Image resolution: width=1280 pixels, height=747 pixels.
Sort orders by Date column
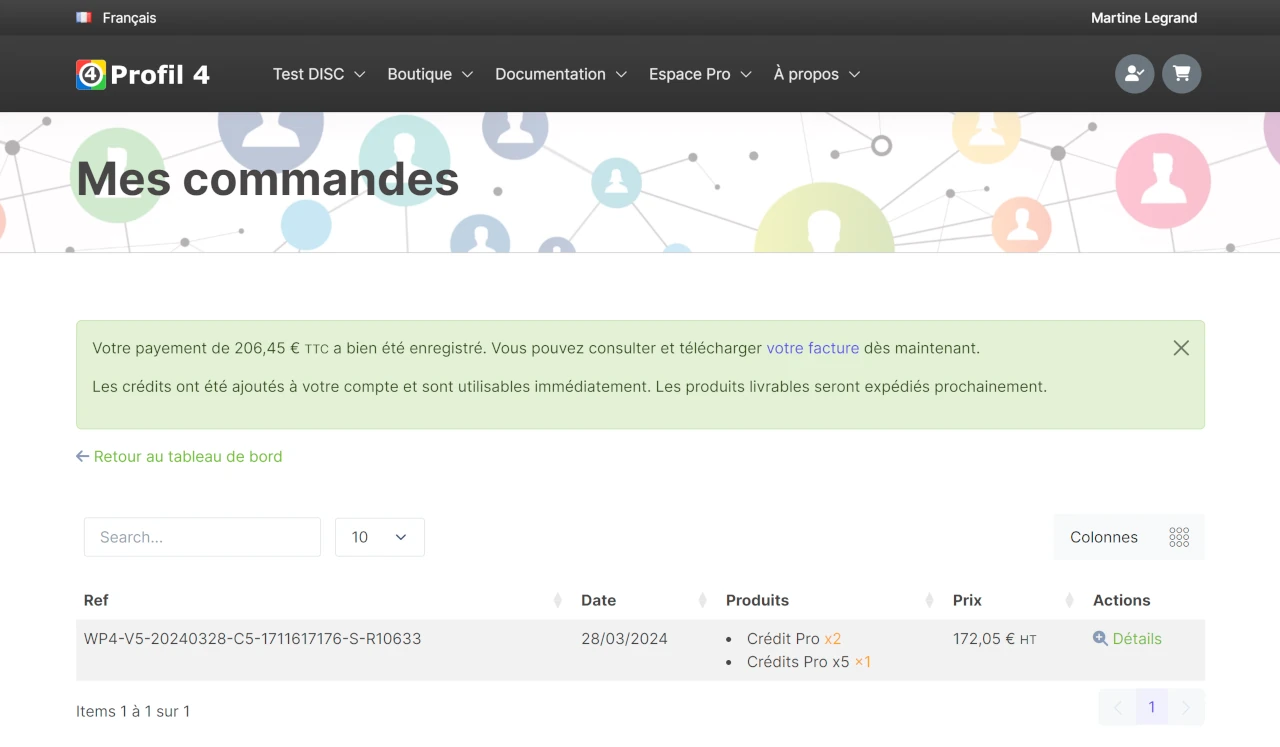pos(645,600)
